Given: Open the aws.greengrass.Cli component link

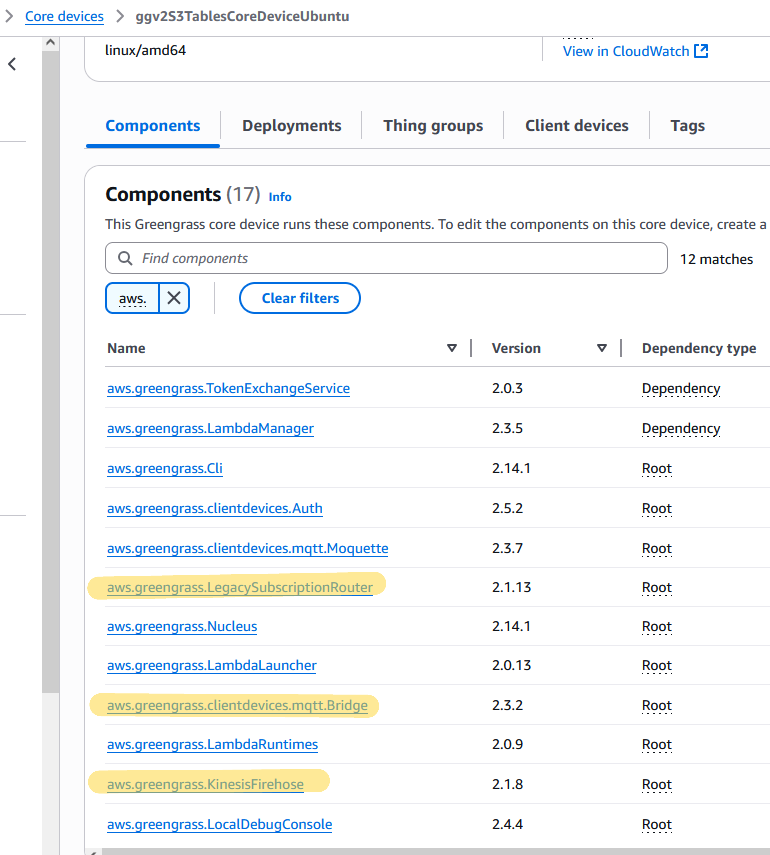Looking at the screenshot, I should [x=165, y=468].
